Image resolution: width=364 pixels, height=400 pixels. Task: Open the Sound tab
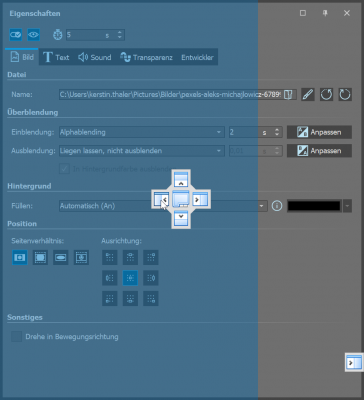(x=95, y=57)
